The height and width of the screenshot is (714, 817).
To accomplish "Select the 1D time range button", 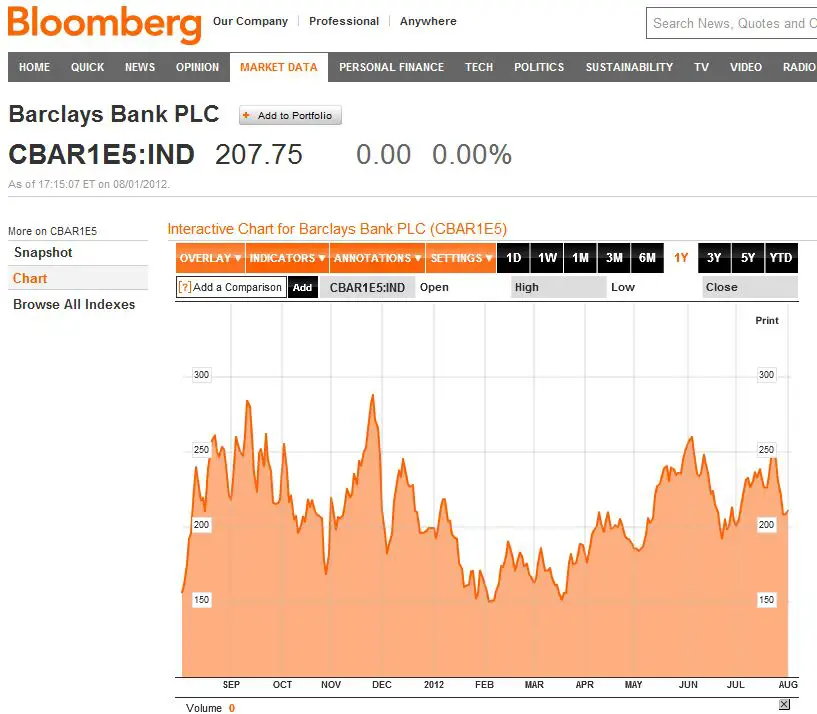I will click(513, 258).
